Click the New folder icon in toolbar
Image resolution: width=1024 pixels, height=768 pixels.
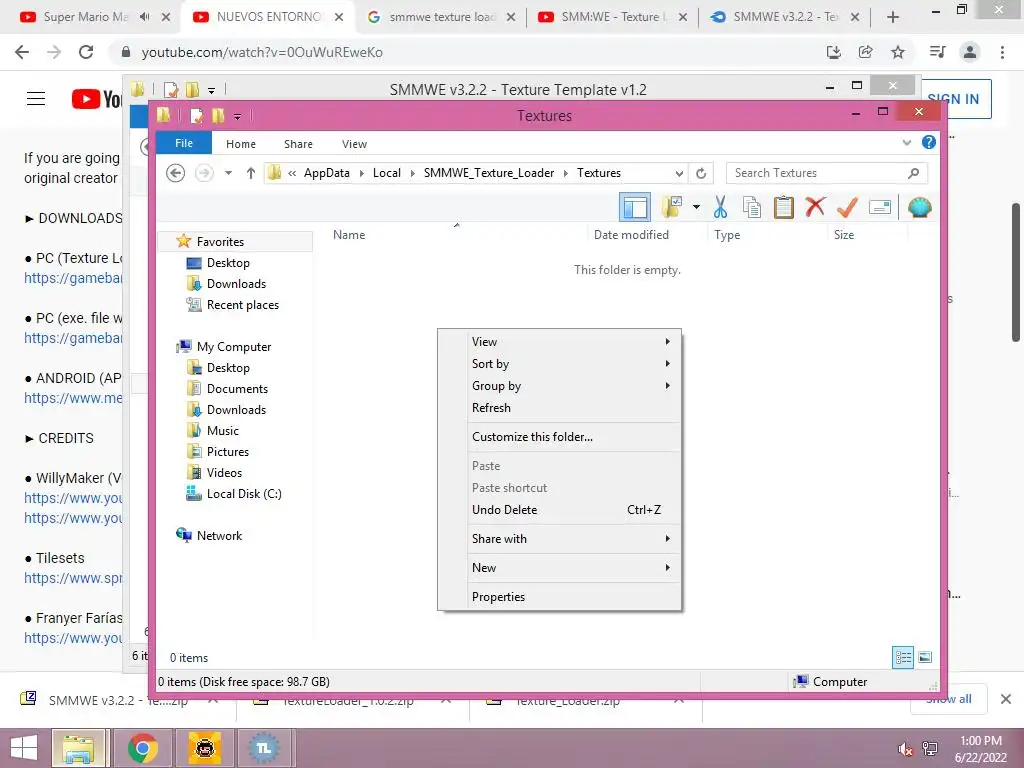tap(672, 208)
